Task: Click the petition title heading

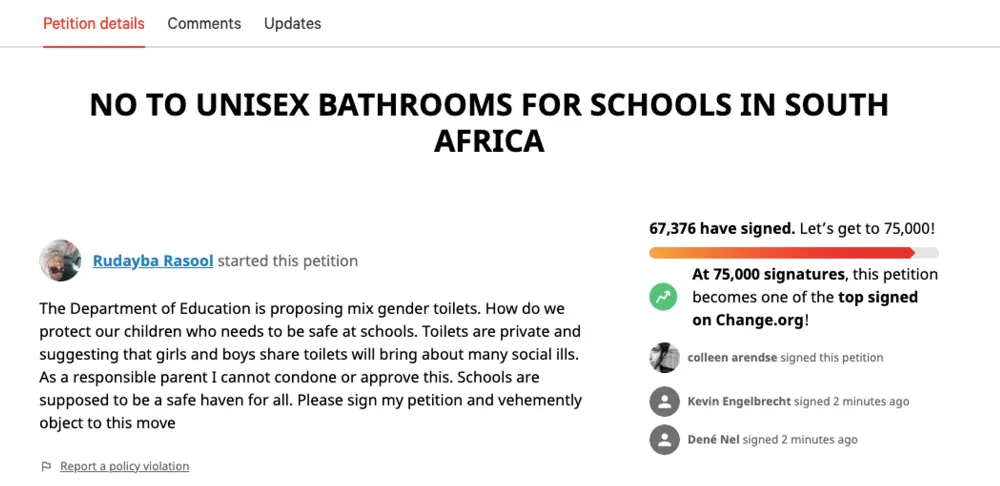Action: pyautogui.click(x=489, y=122)
